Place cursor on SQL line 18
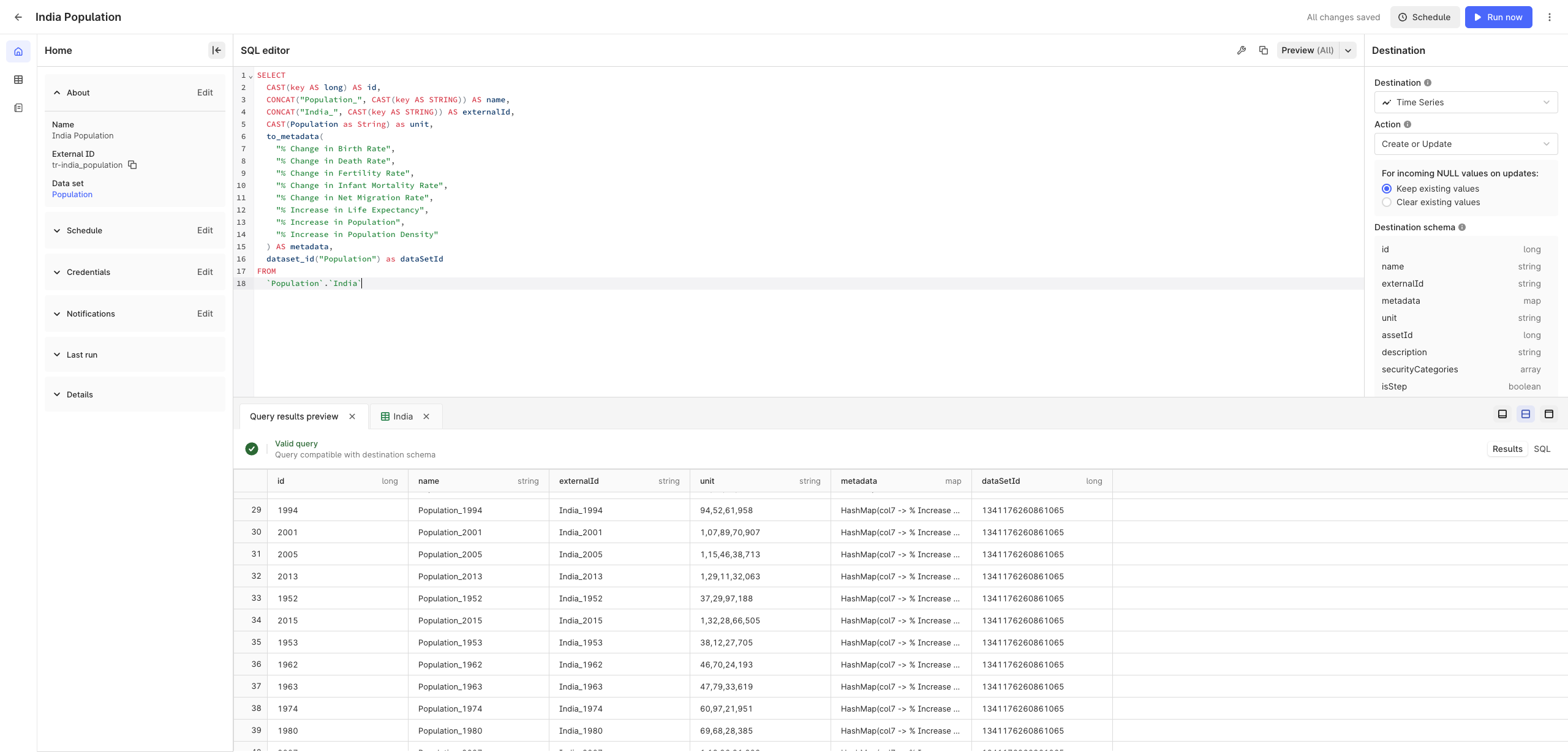This screenshot has width=1568, height=752. [x=809, y=284]
